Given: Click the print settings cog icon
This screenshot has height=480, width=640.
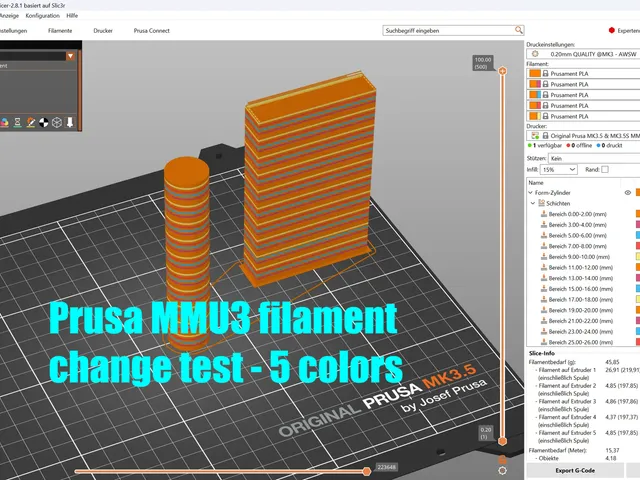Looking at the screenshot, I should click(535, 53).
